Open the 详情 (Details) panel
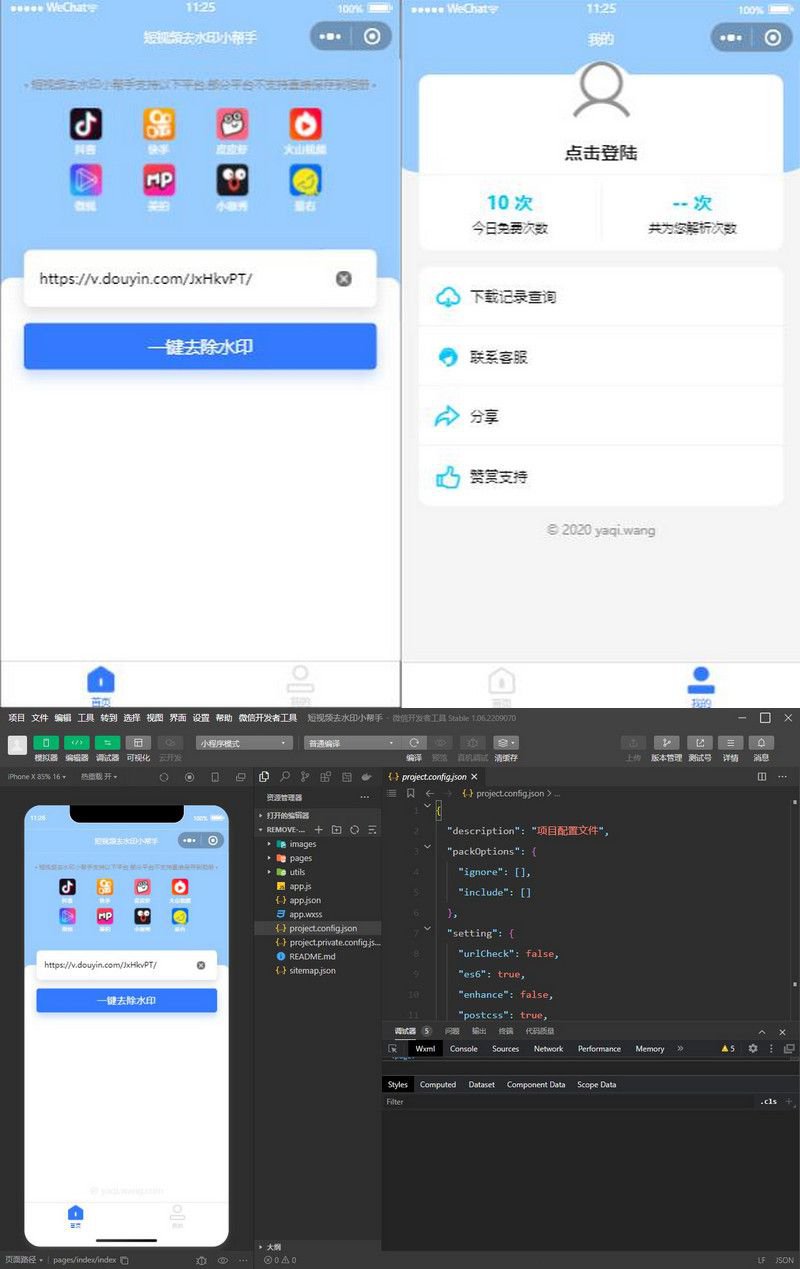 coord(732,747)
